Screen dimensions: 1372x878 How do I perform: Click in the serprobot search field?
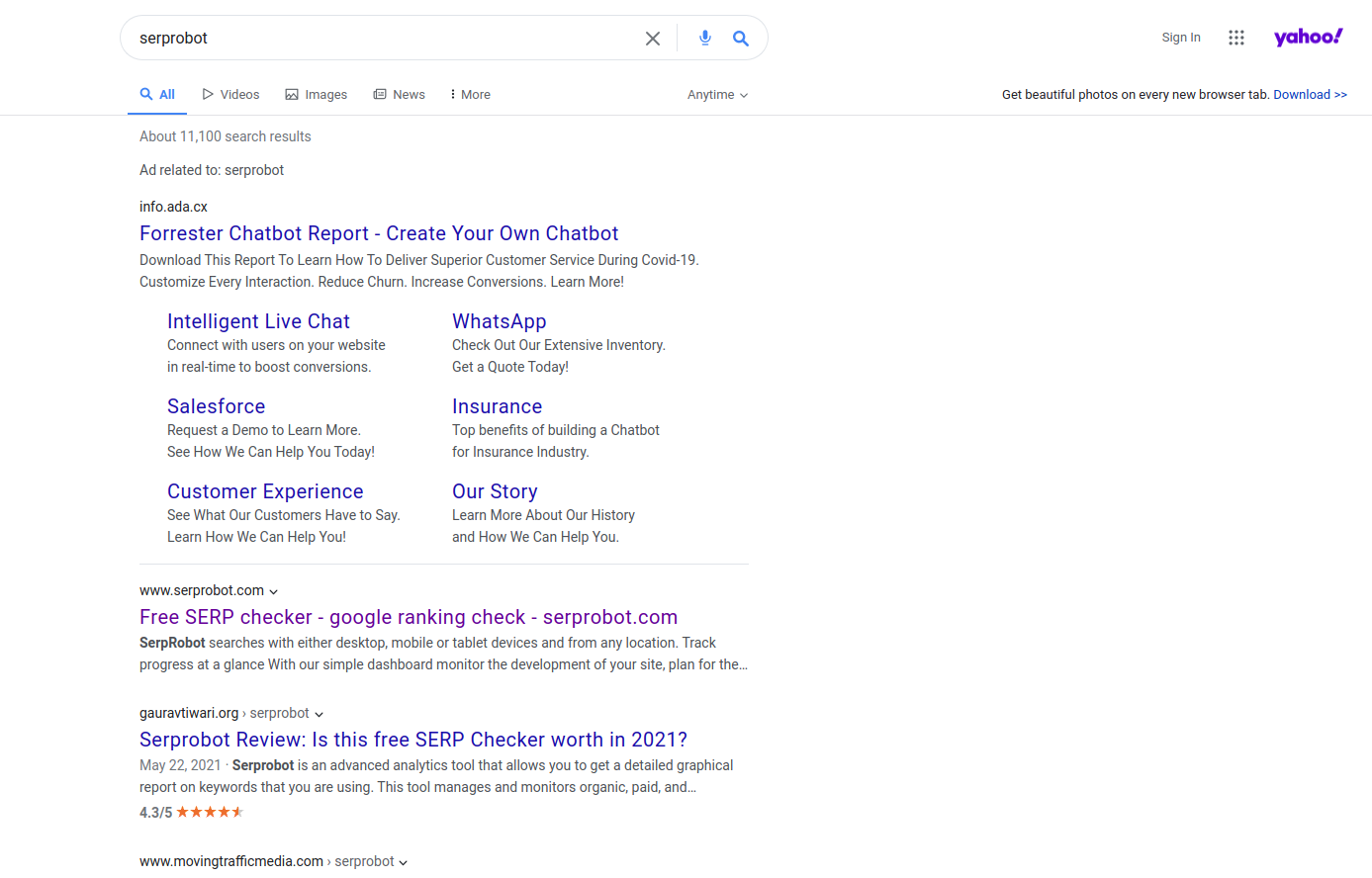point(386,38)
